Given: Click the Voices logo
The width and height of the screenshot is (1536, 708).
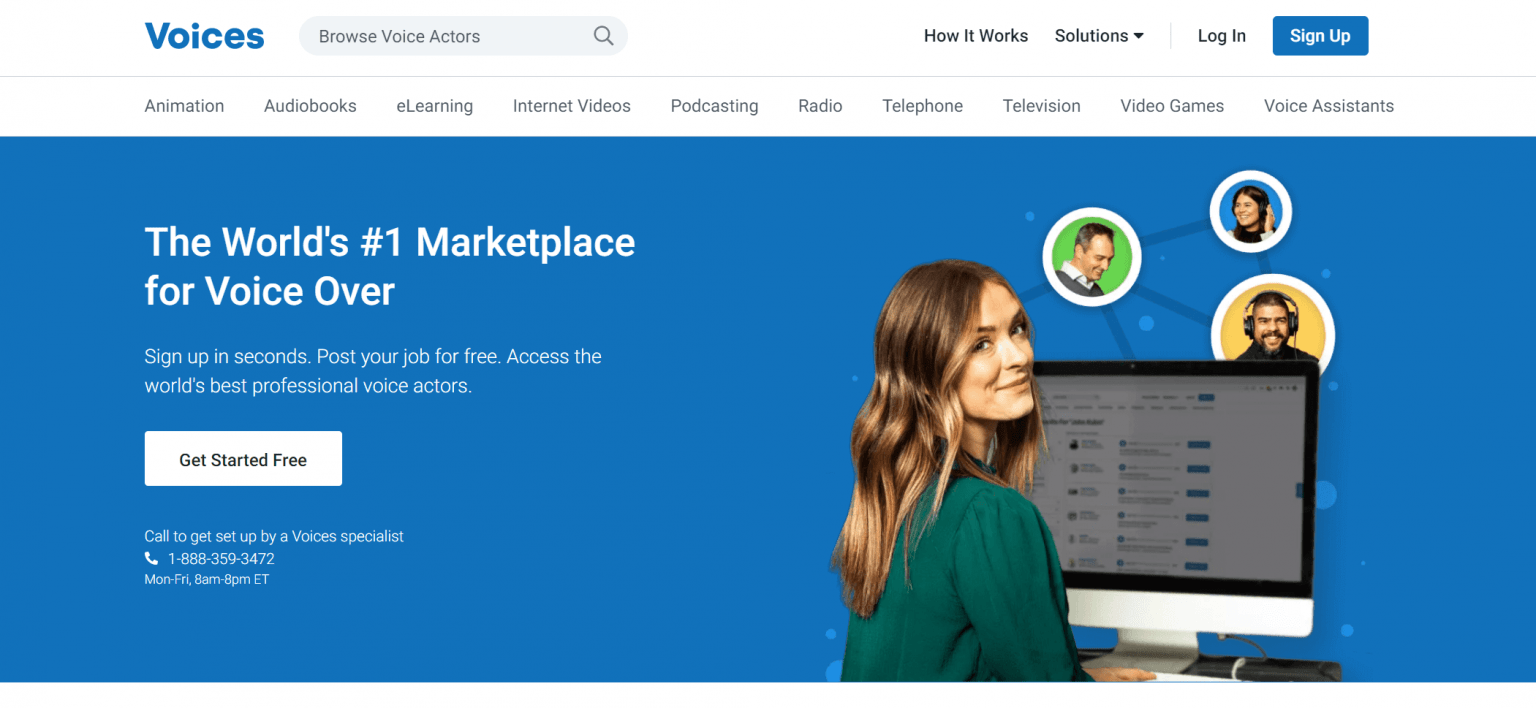Looking at the screenshot, I should [x=205, y=36].
